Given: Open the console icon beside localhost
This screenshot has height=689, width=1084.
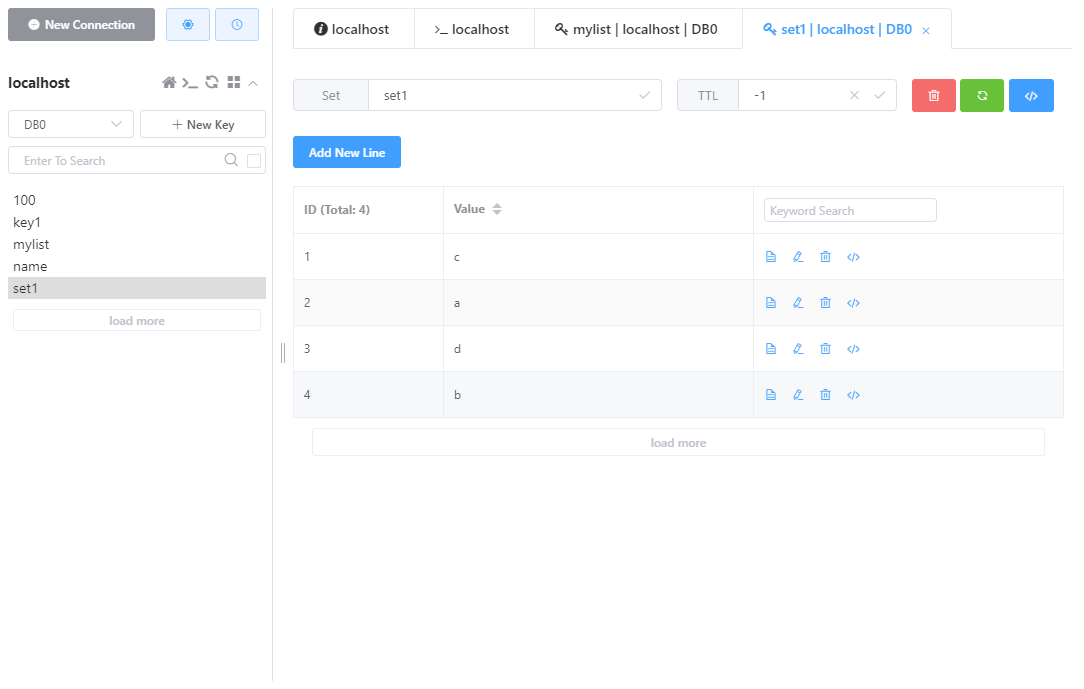Looking at the screenshot, I should click(x=190, y=83).
